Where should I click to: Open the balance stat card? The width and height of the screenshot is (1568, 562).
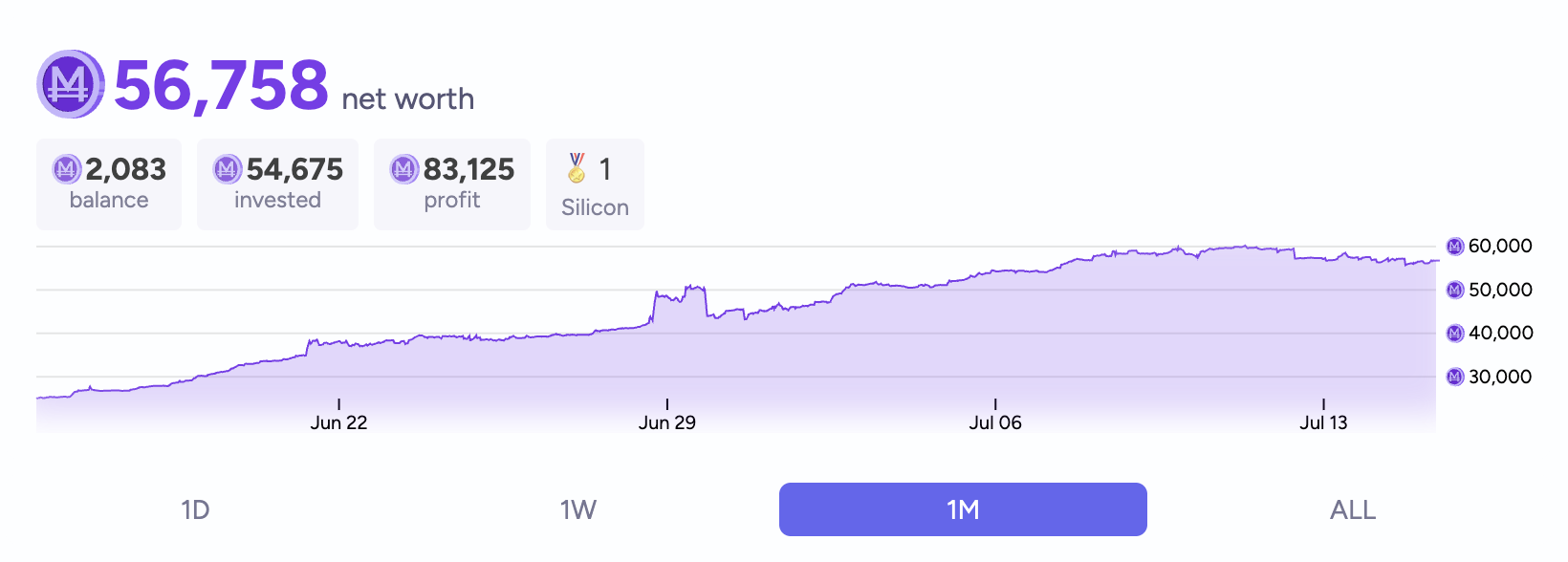[x=109, y=184]
